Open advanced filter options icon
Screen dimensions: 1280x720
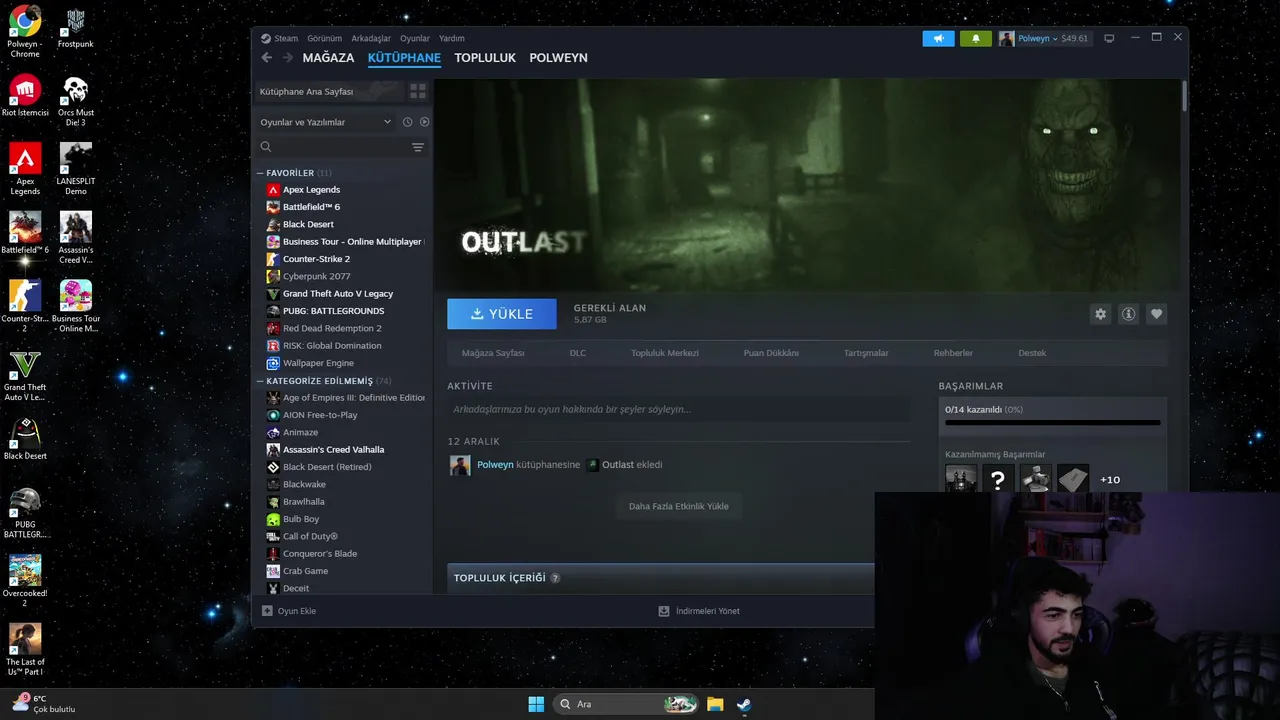coord(418,147)
